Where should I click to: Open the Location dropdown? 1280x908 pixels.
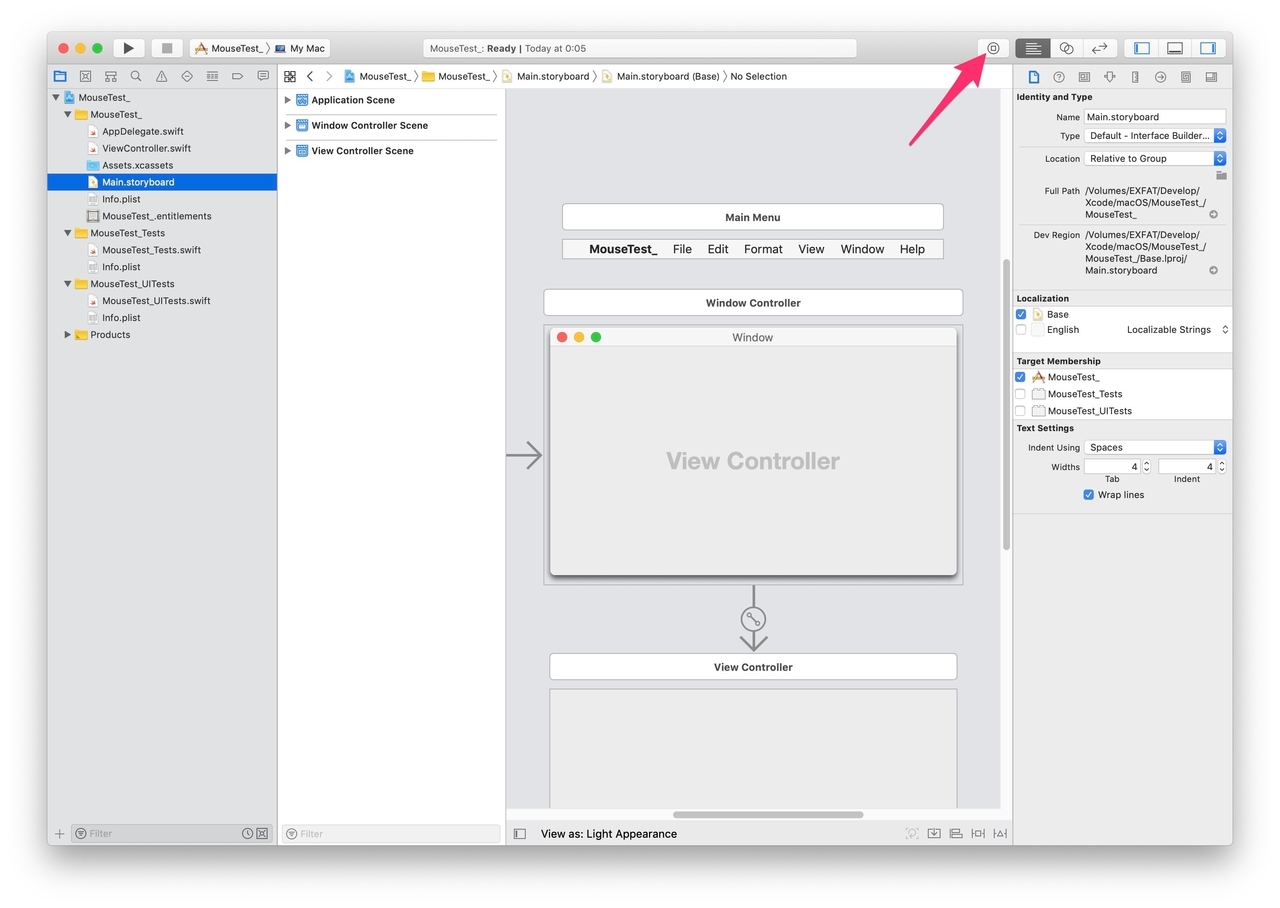click(x=1155, y=159)
